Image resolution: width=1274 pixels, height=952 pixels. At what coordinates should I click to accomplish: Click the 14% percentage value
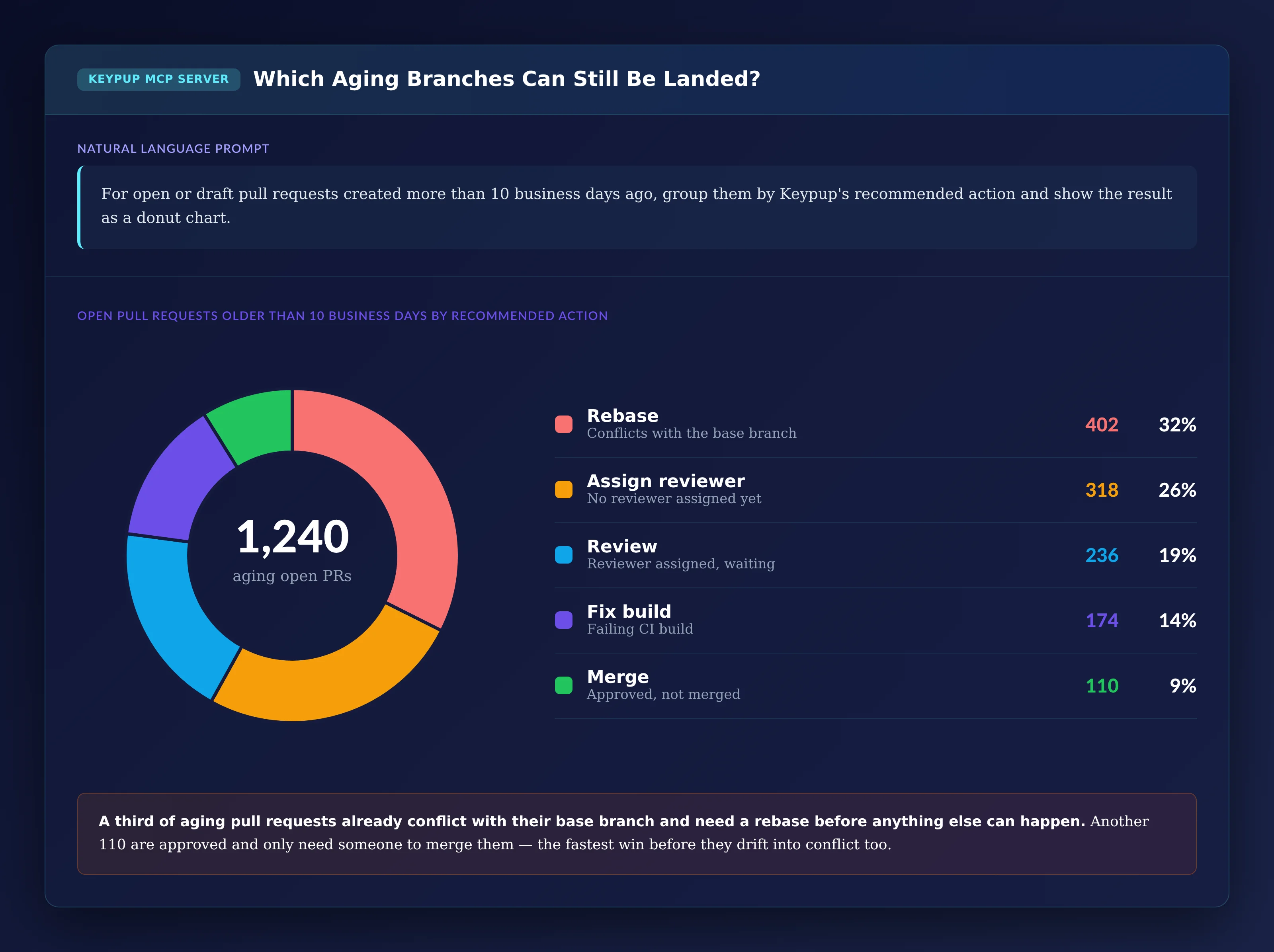[x=1177, y=620]
